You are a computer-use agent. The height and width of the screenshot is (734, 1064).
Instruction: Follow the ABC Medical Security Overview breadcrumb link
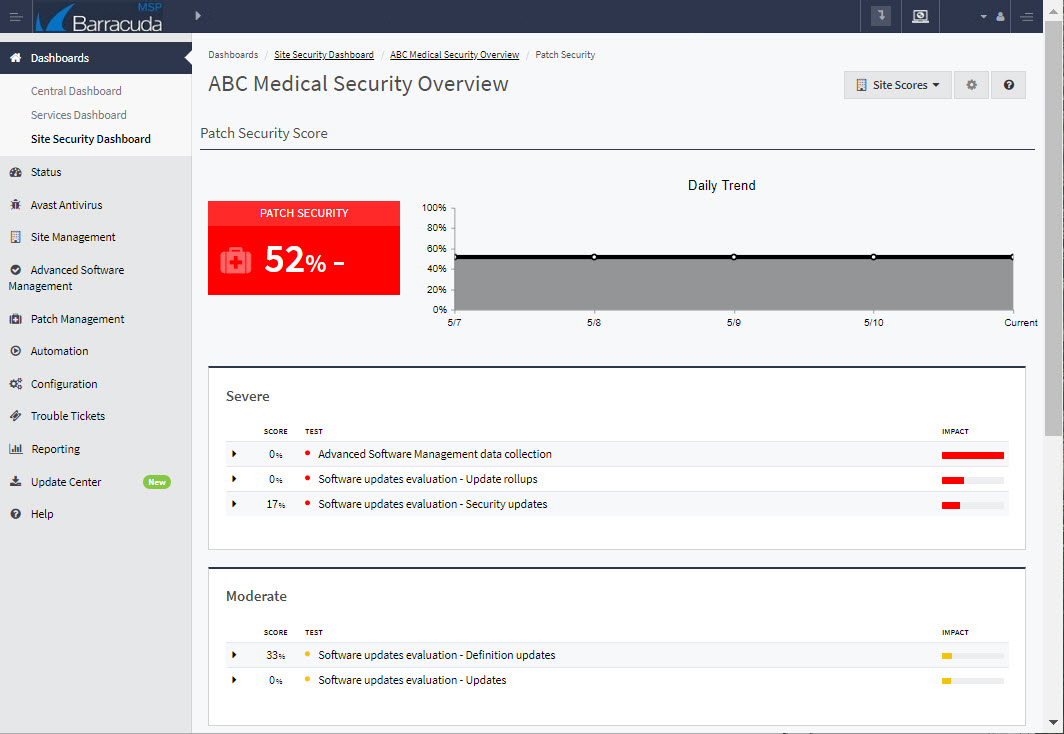click(x=455, y=55)
